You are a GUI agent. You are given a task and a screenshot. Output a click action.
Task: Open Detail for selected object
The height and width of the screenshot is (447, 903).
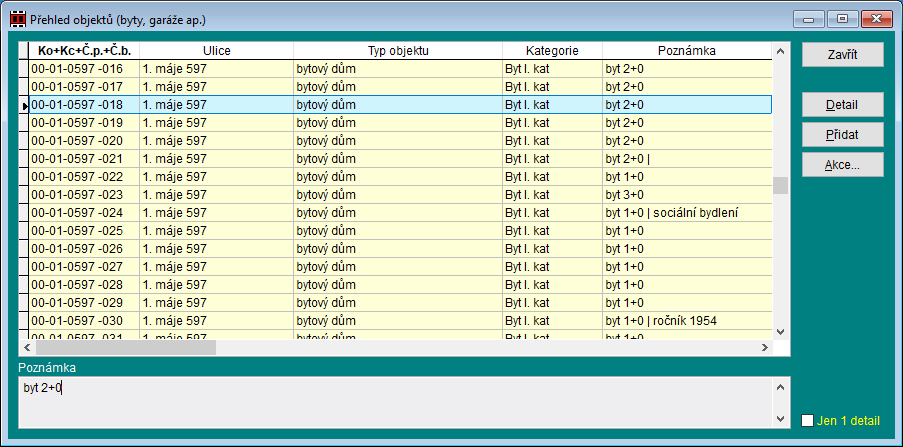[x=842, y=105]
